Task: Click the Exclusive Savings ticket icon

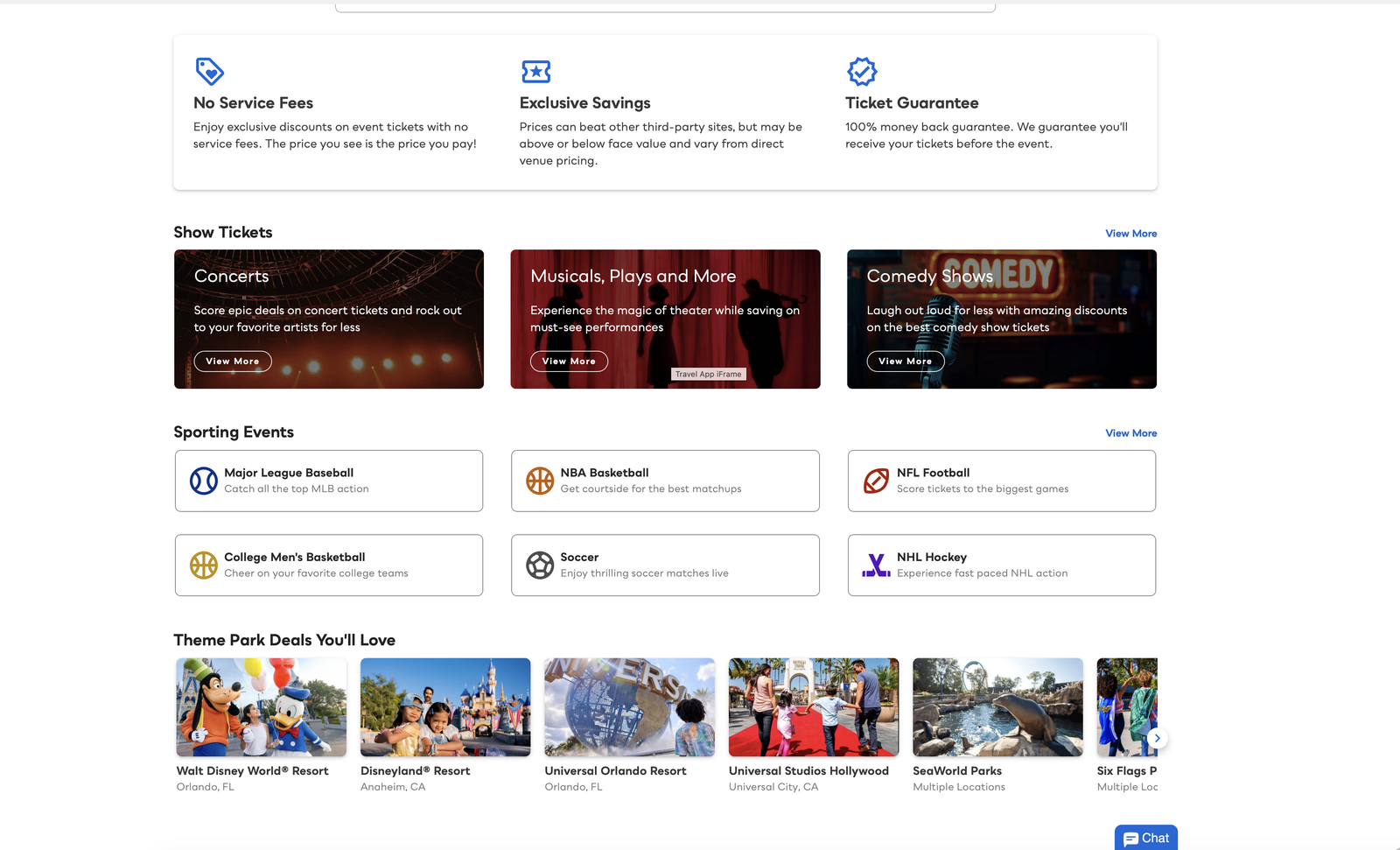Action: pyautogui.click(x=535, y=71)
